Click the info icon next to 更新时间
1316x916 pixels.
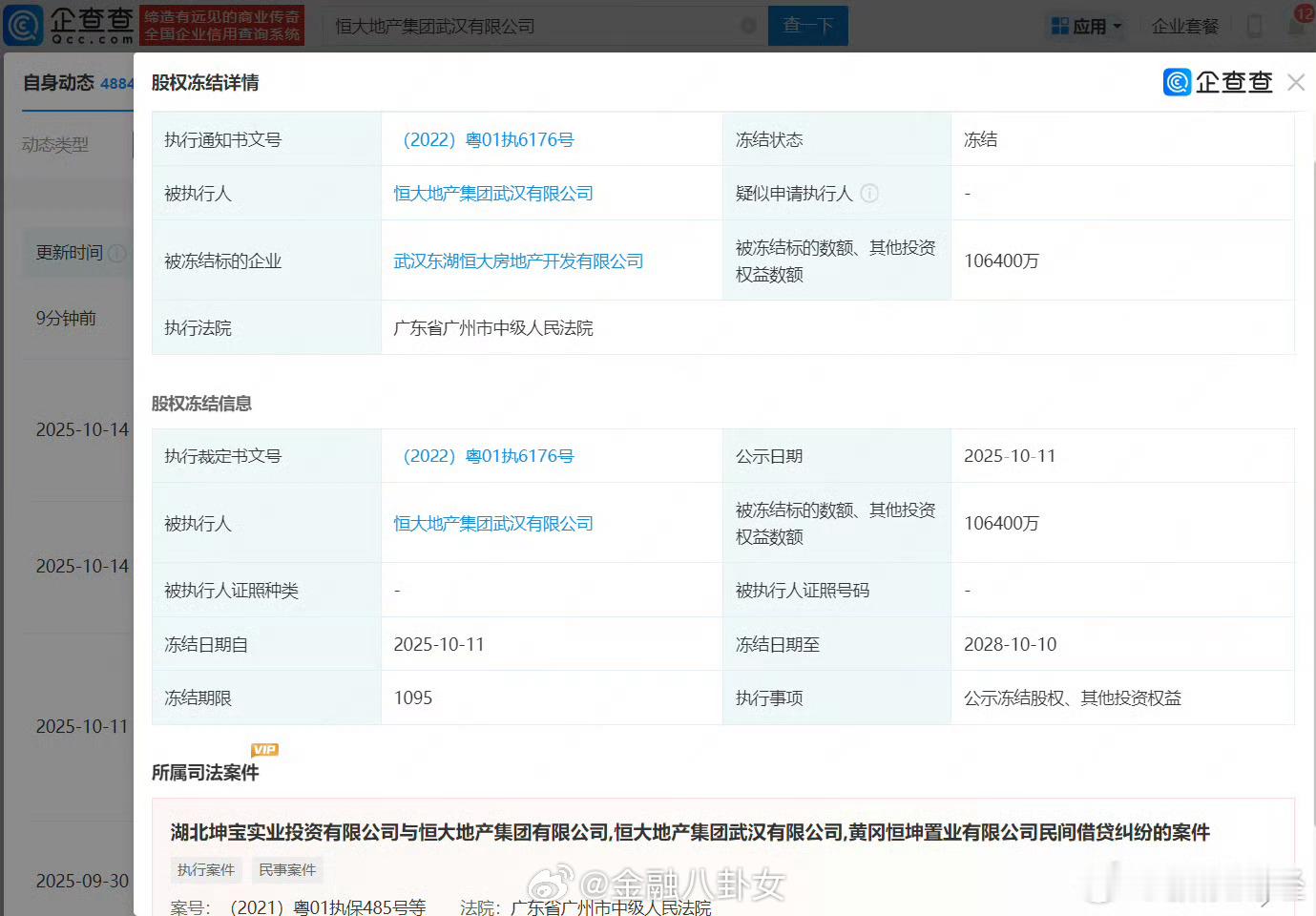(117, 253)
